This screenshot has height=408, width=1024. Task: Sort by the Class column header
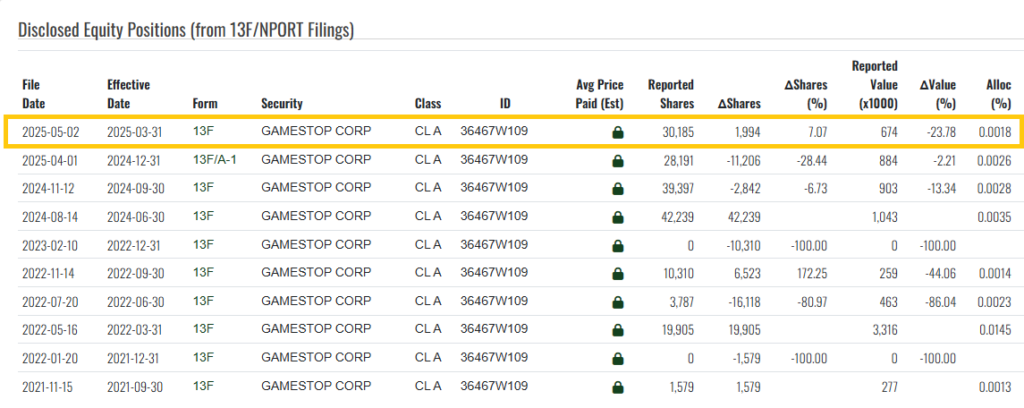[428, 104]
